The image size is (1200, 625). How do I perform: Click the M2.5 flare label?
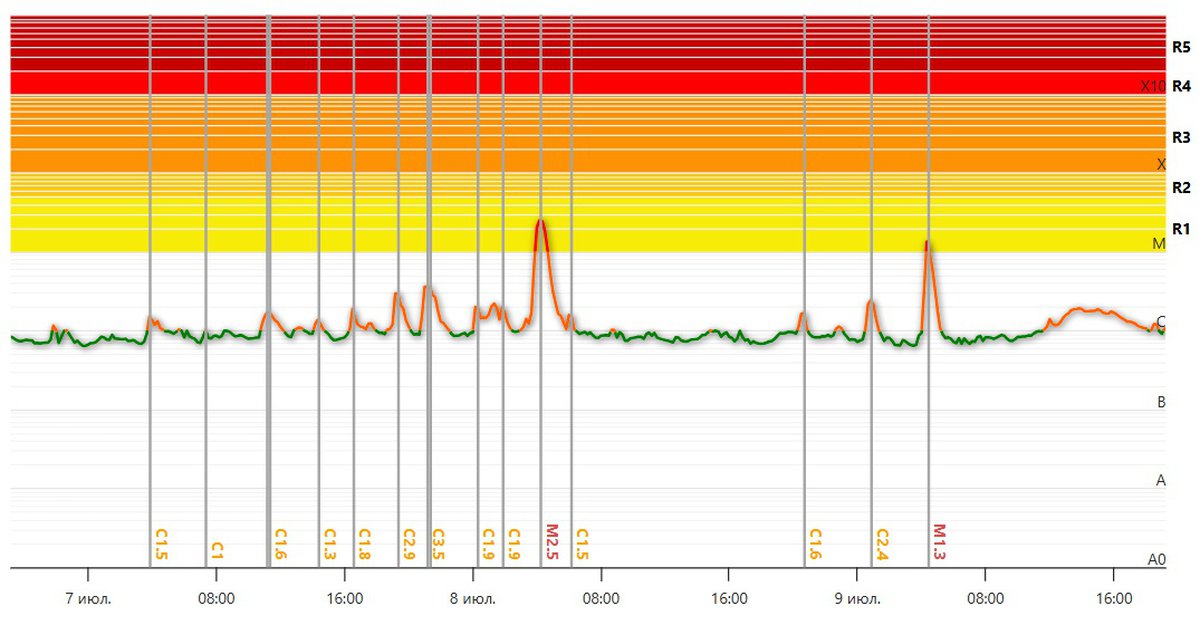click(552, 541)
